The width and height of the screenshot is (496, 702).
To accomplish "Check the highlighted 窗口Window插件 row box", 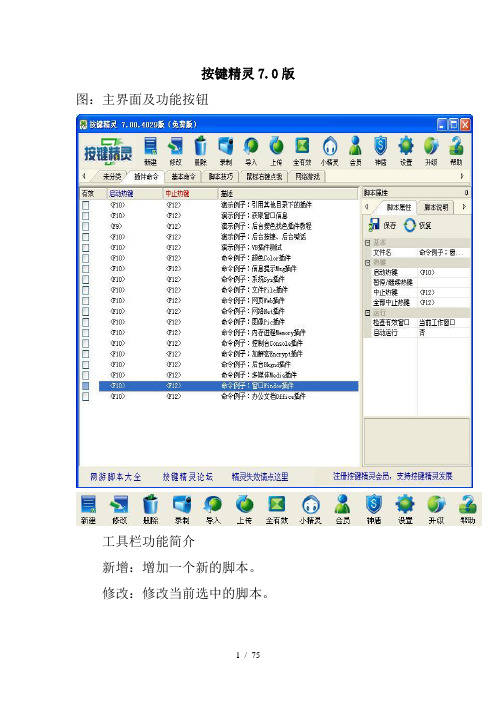I will [x=86, y=386].
